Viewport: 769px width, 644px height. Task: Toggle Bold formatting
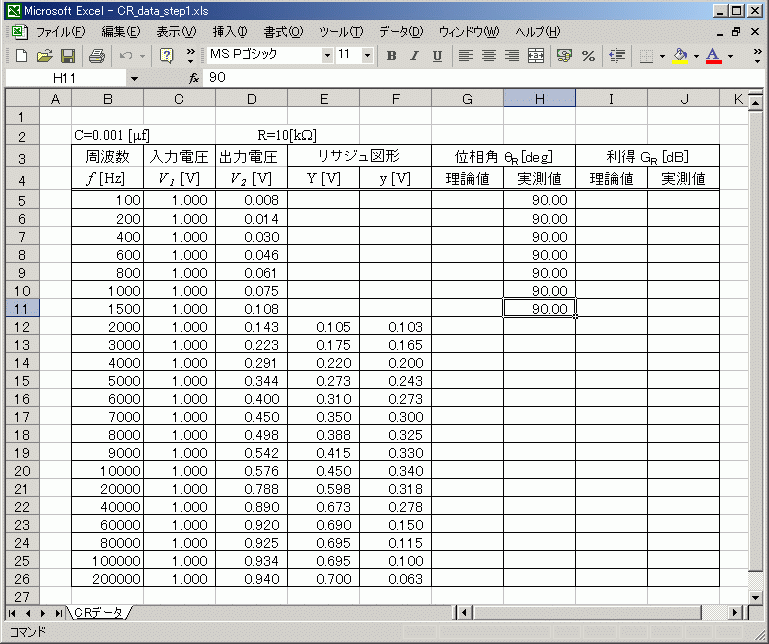[391, 56]
